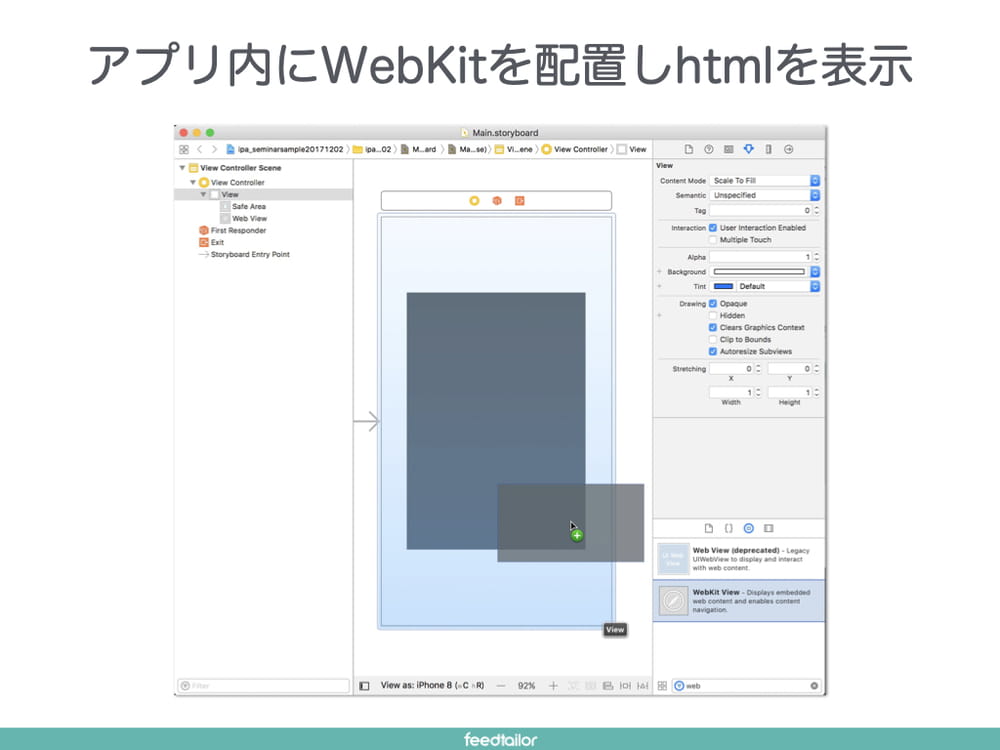Select Web View (deprecated) library item
1000x750 pixels.
[739, 559]
